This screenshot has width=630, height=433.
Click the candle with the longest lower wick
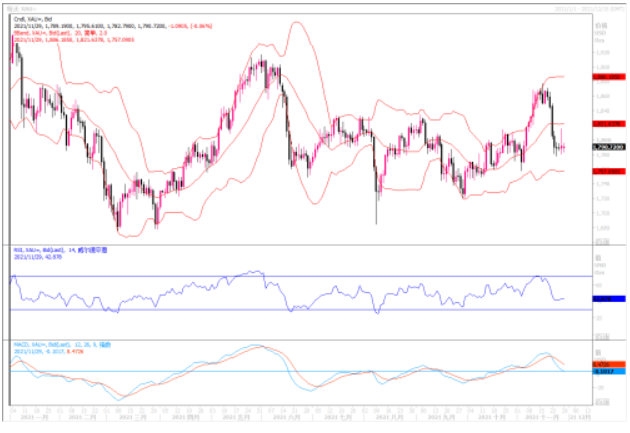pyautogui.click(x=376, y=200)
